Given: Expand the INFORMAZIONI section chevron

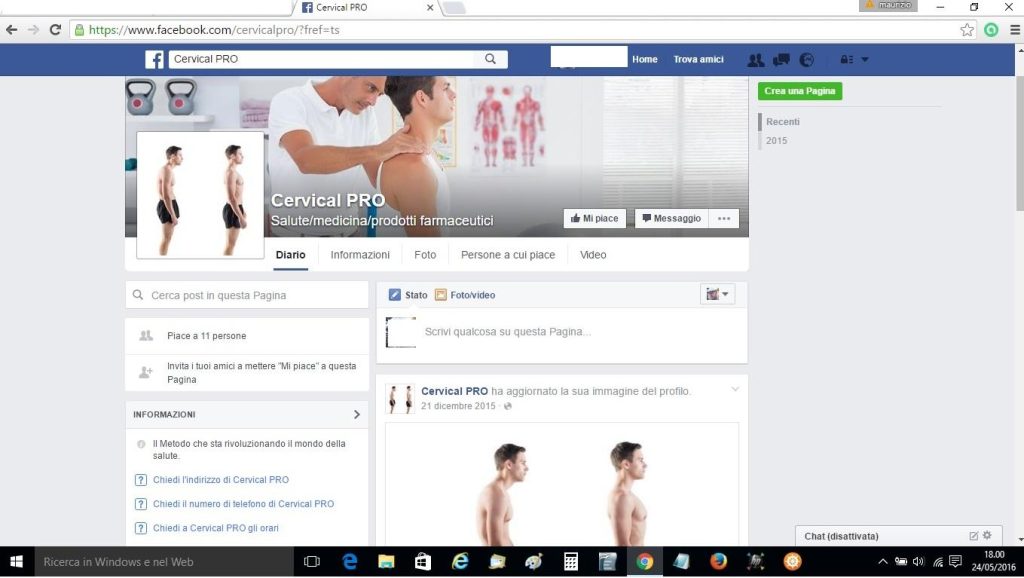Looking at the screenshot, I should coord(357,415).
